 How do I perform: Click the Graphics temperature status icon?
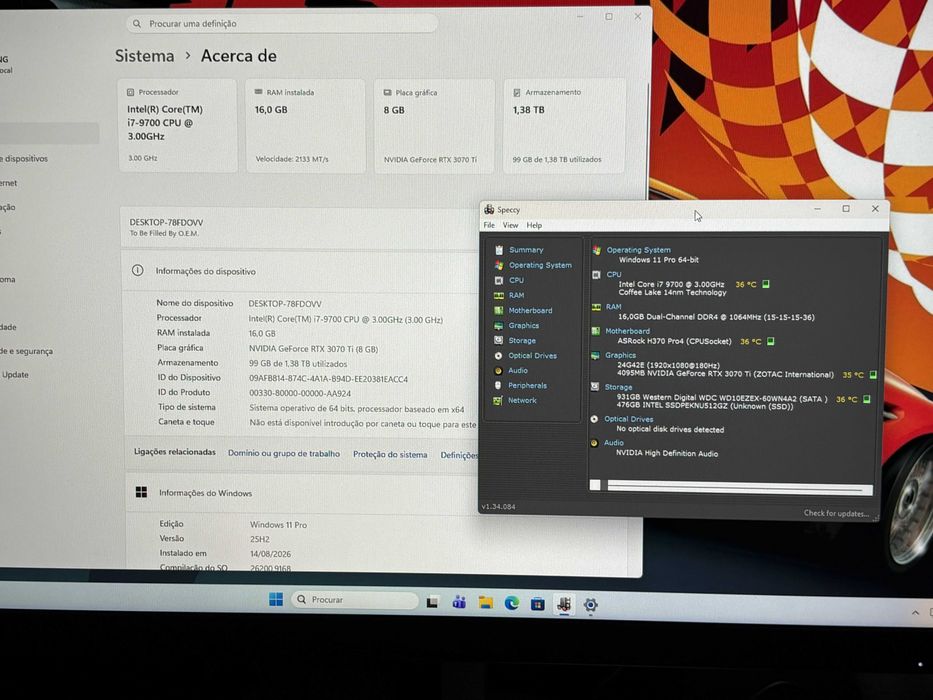(x=873, y=375)
